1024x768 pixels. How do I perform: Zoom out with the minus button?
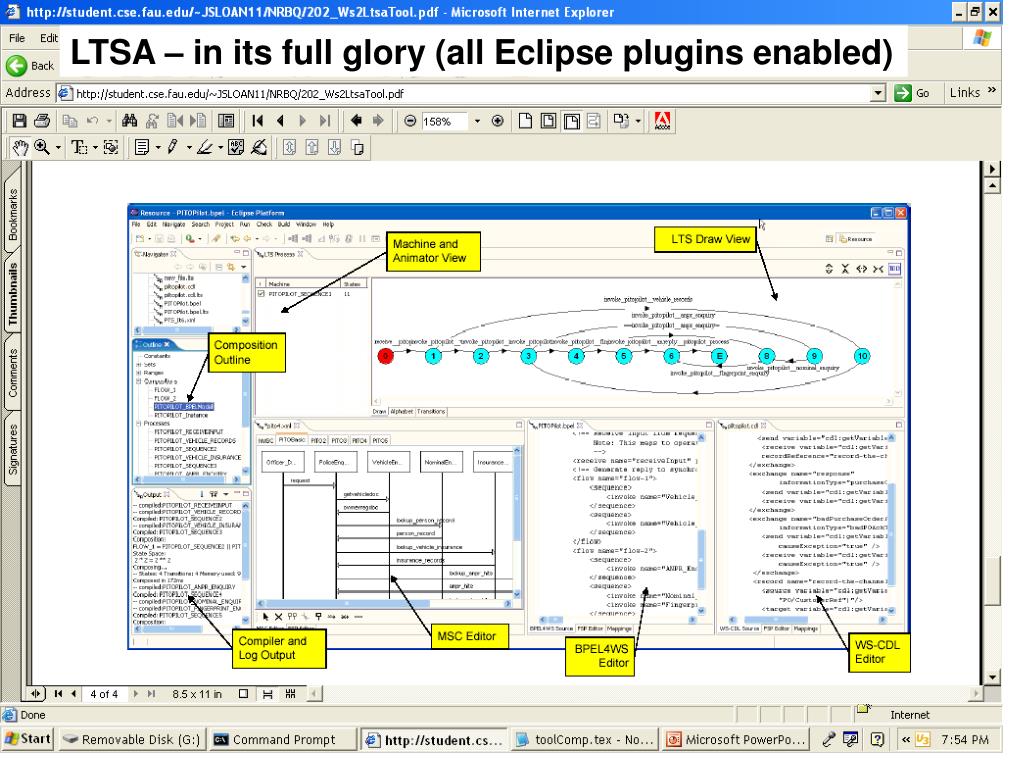point(409,121)
